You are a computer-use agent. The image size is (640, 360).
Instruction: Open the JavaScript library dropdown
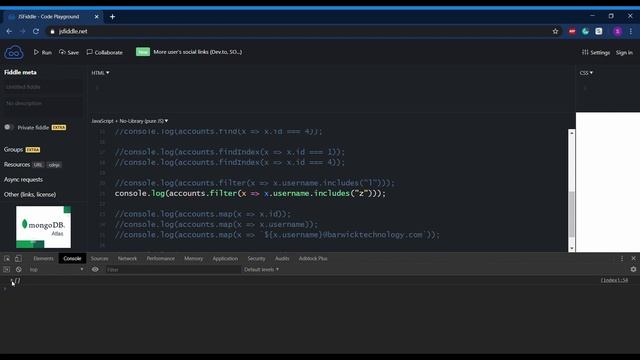point(130,121)
